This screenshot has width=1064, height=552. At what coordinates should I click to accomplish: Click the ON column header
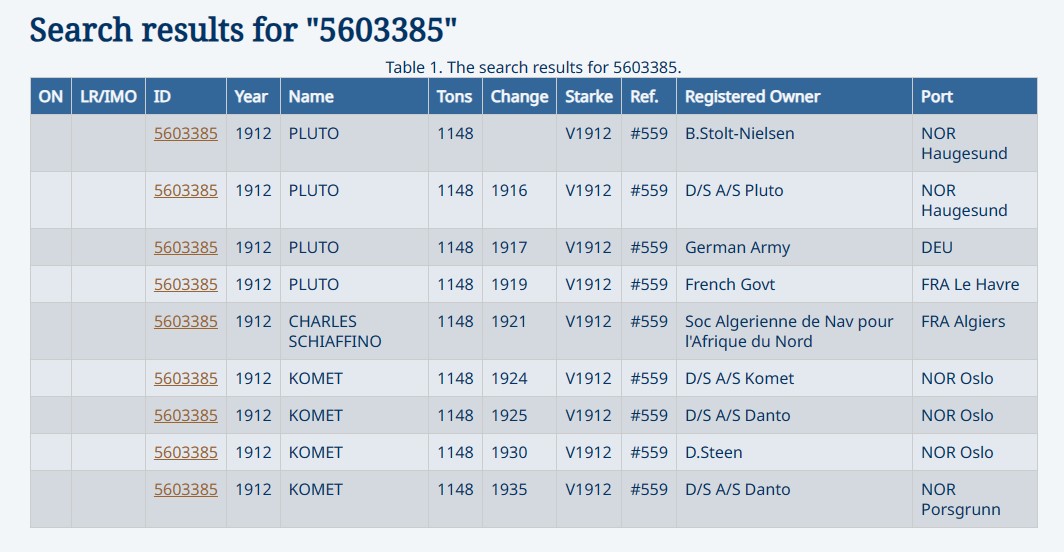(x=51, y=97)
